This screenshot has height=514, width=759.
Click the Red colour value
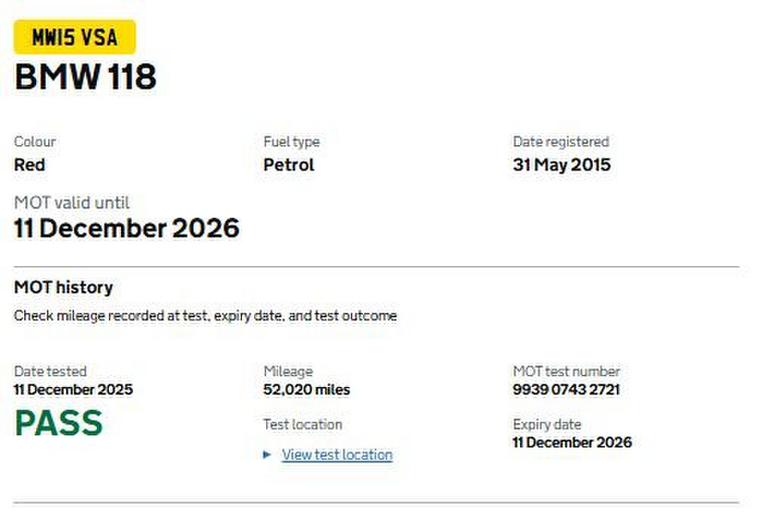point(29,165)
